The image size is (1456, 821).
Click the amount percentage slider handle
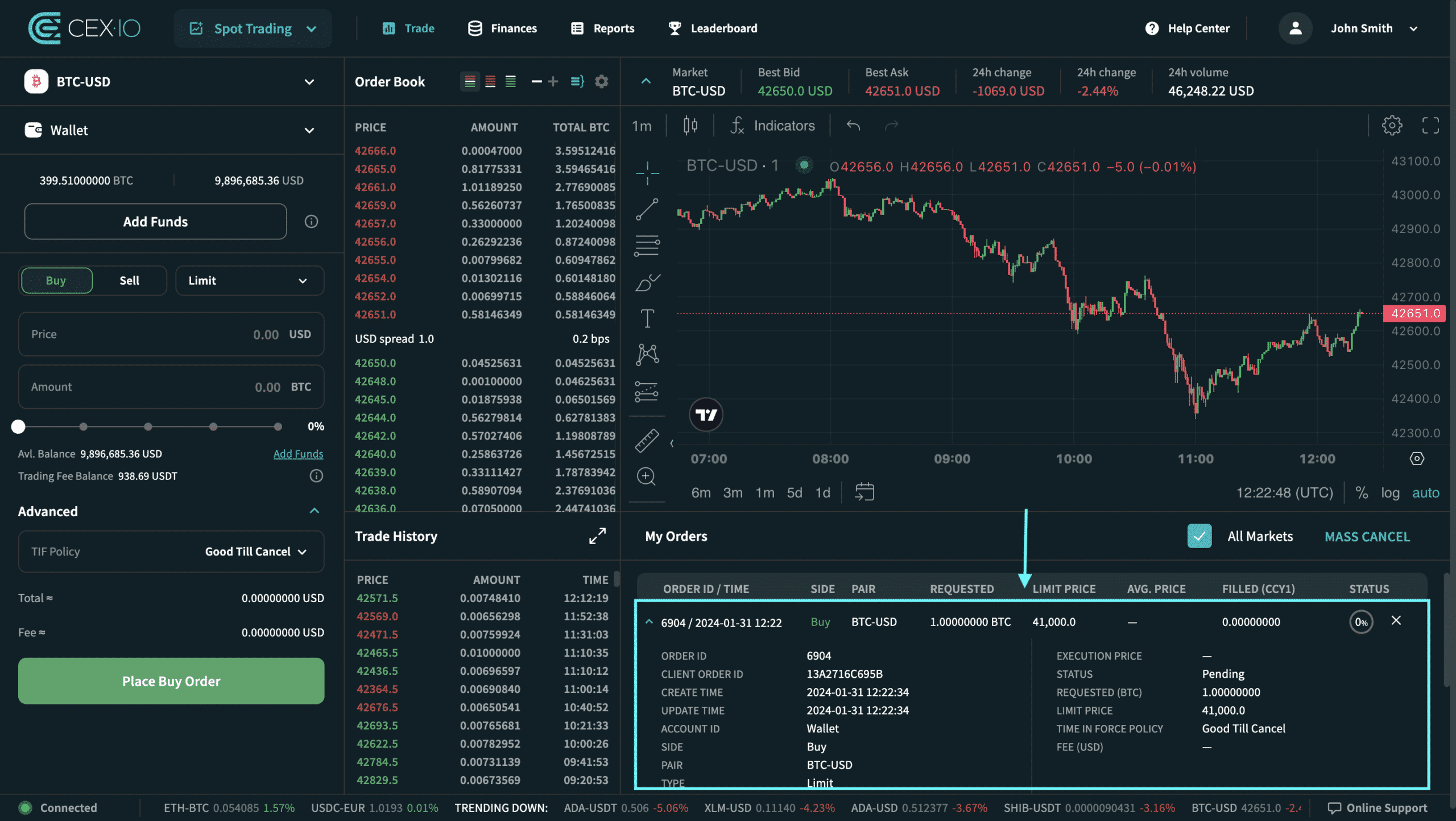[x=18, y=426]
